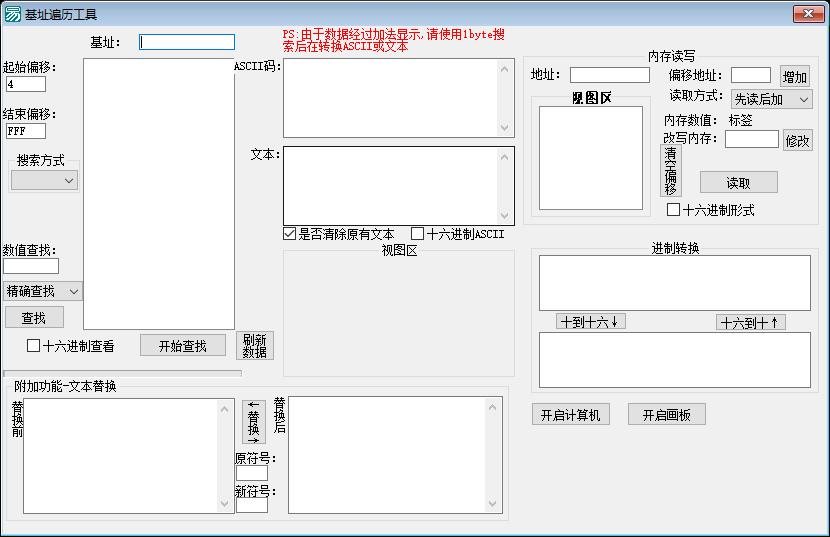Click the ASCII码 scrollbar up arrow

[x=504, y=69]
